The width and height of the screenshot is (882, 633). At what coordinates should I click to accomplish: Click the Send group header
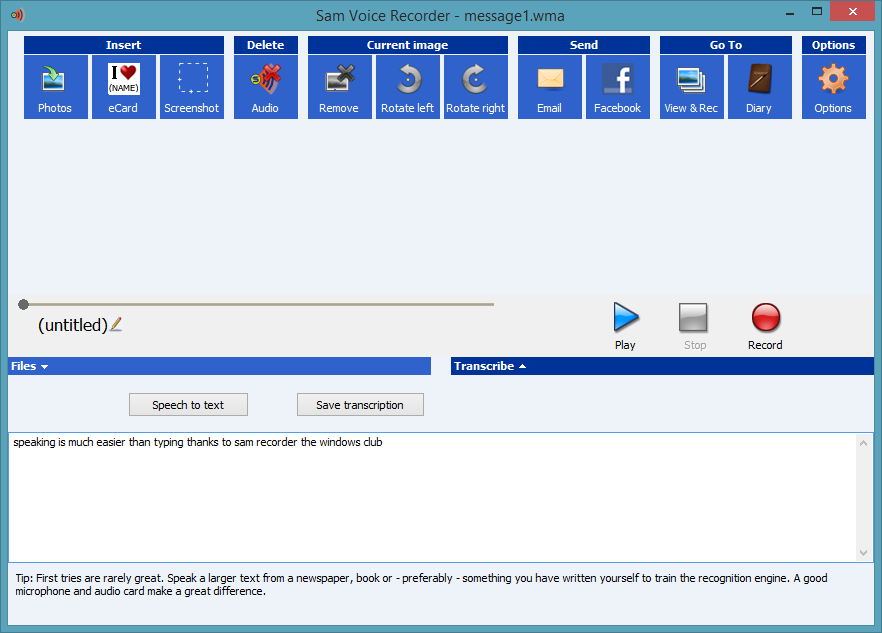[x=584, y=45]
